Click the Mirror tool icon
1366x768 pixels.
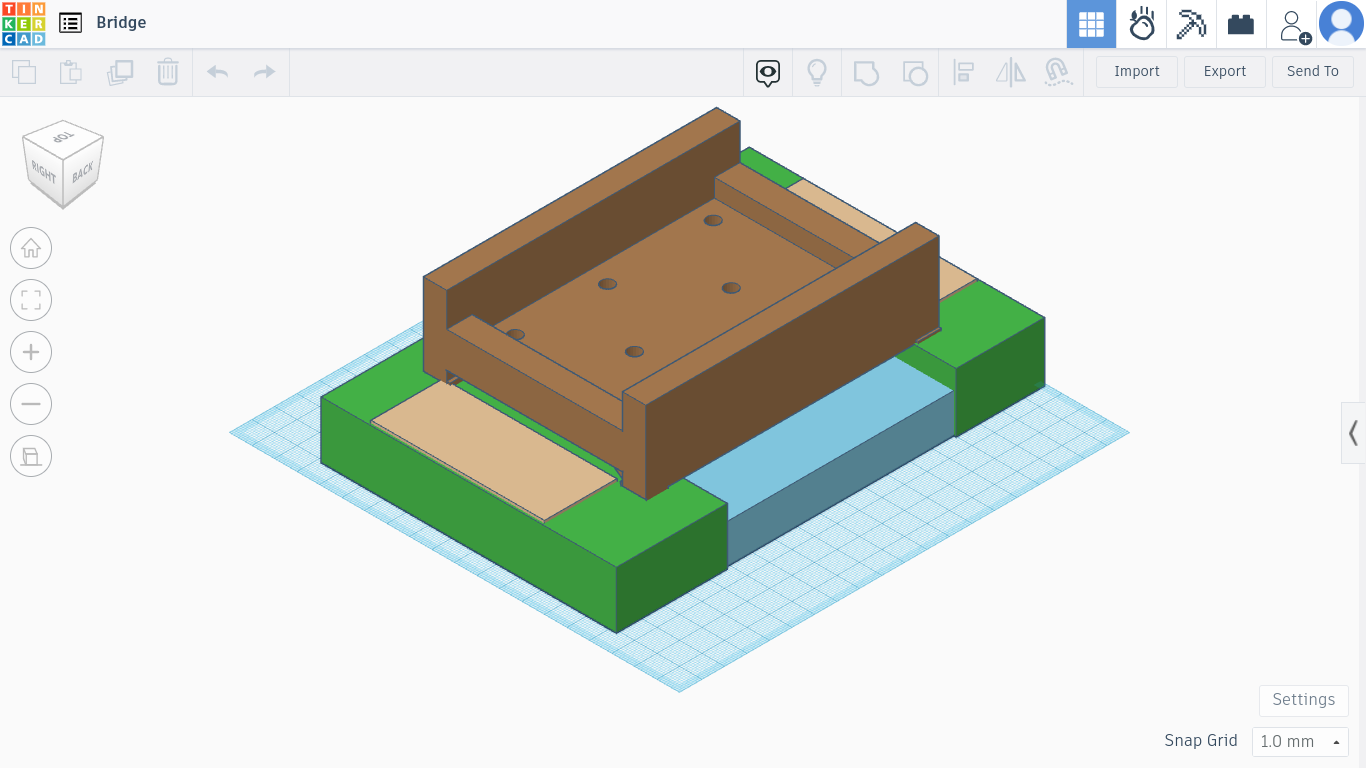point(1011,72)
